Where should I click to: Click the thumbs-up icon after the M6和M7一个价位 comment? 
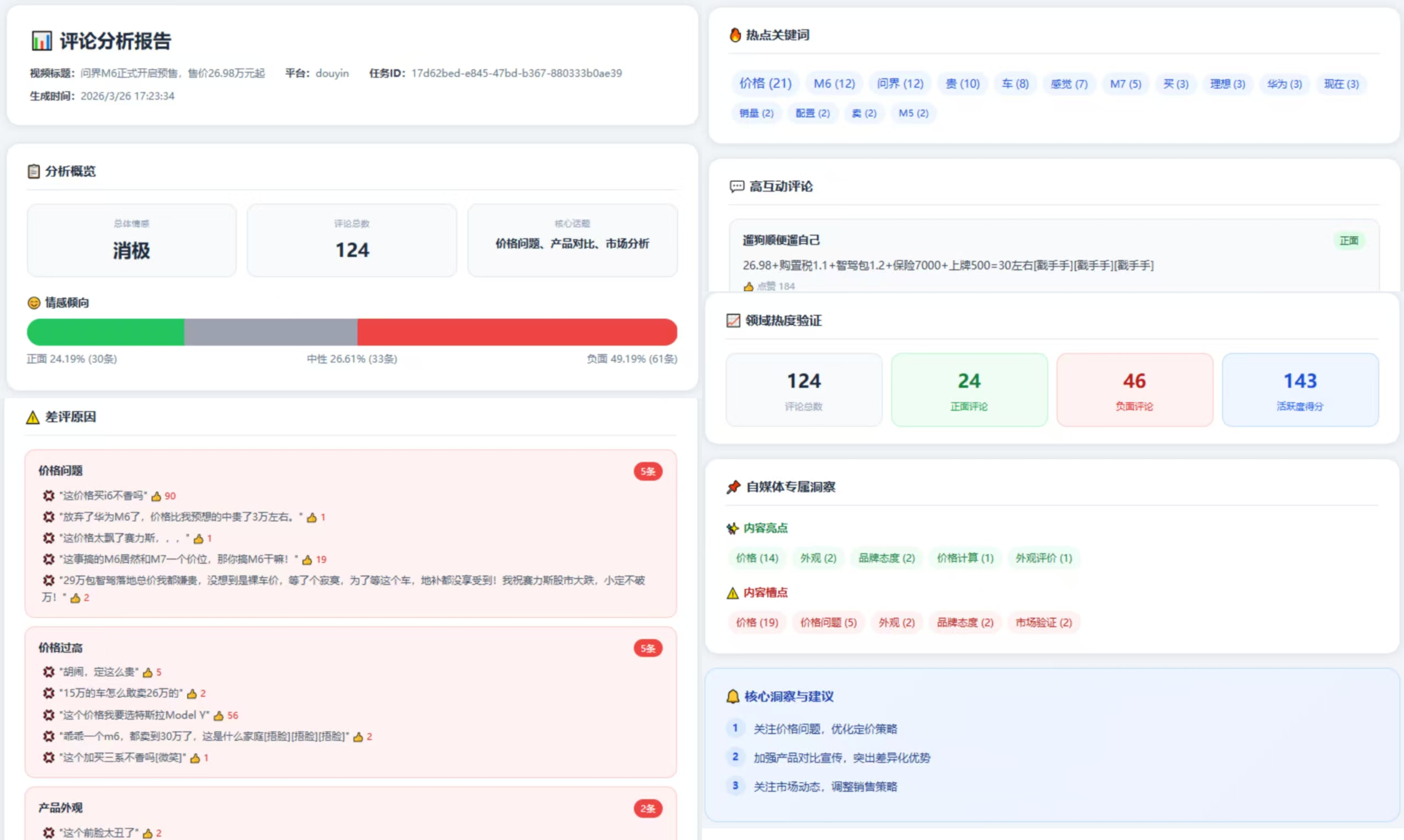(307, 560)
